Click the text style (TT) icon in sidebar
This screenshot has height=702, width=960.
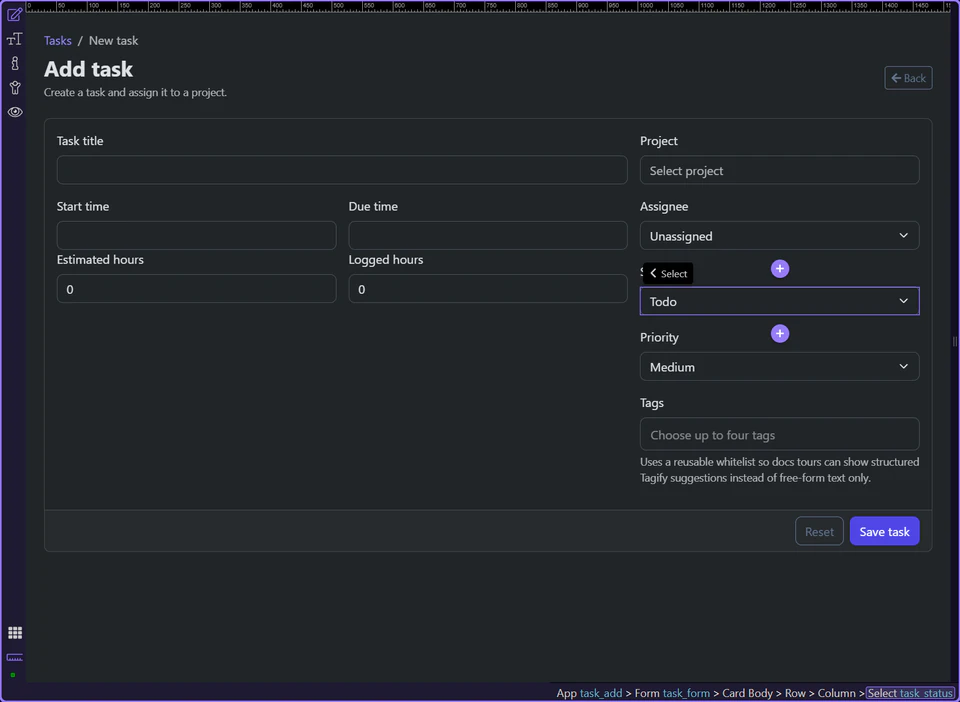[x=15, y=38]
